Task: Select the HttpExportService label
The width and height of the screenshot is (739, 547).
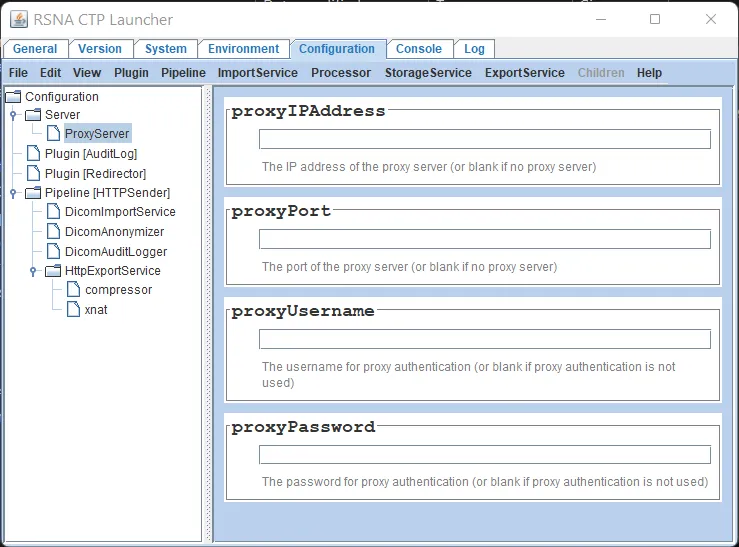Action: tap(113, 271)
